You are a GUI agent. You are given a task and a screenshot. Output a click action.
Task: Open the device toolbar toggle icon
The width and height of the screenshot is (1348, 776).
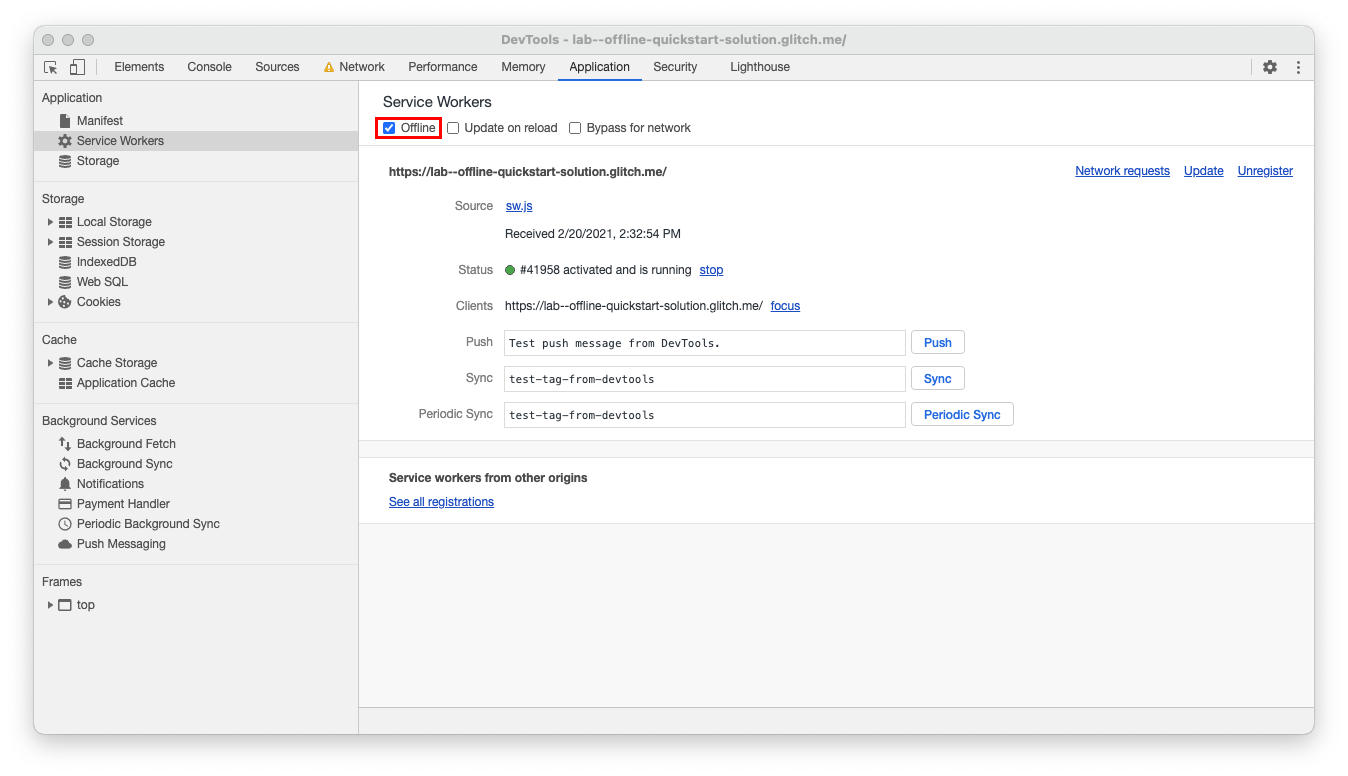point(77,66)
